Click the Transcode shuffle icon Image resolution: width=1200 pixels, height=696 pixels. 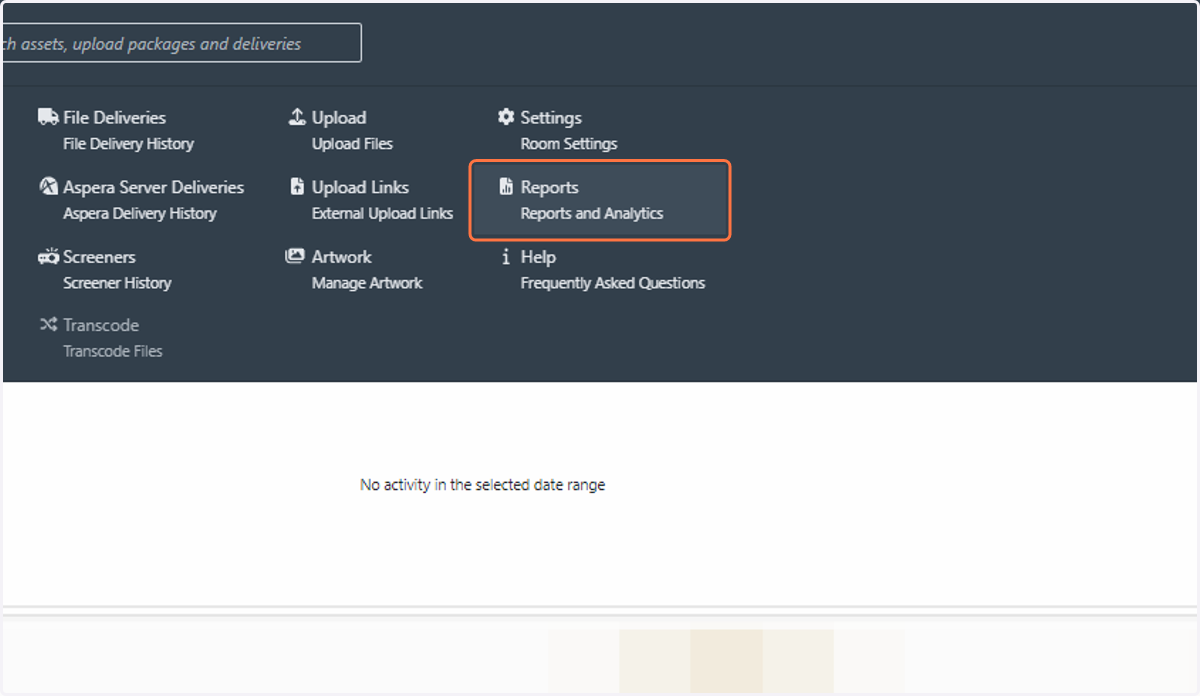(48, 325)
